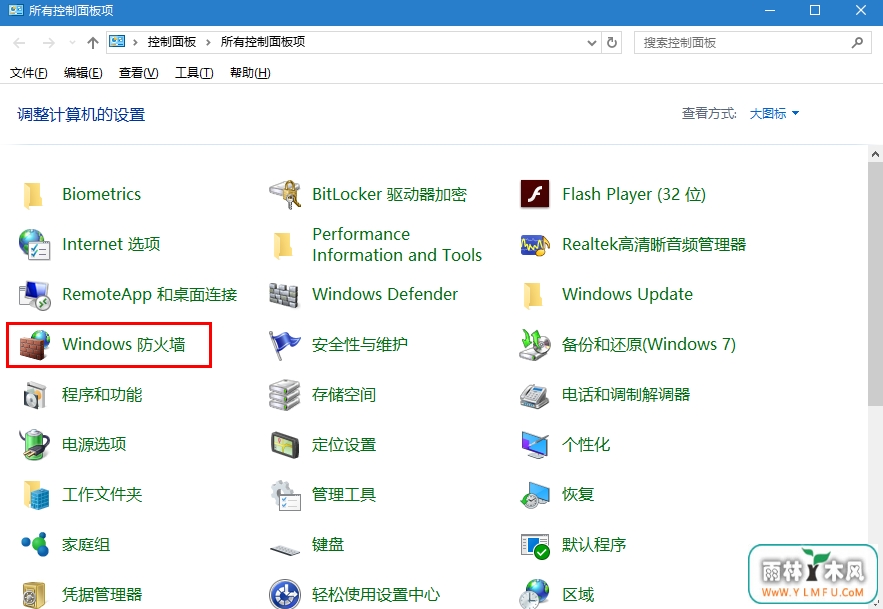Open the Windows 防火墙 link

click(x=124, y=345)
